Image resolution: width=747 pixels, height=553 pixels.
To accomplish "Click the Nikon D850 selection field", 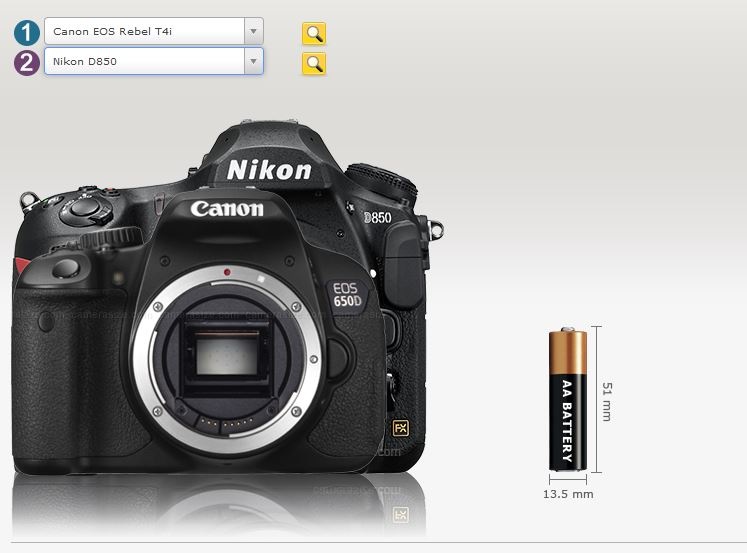I will pyautogui.click(x=153, y=61).
